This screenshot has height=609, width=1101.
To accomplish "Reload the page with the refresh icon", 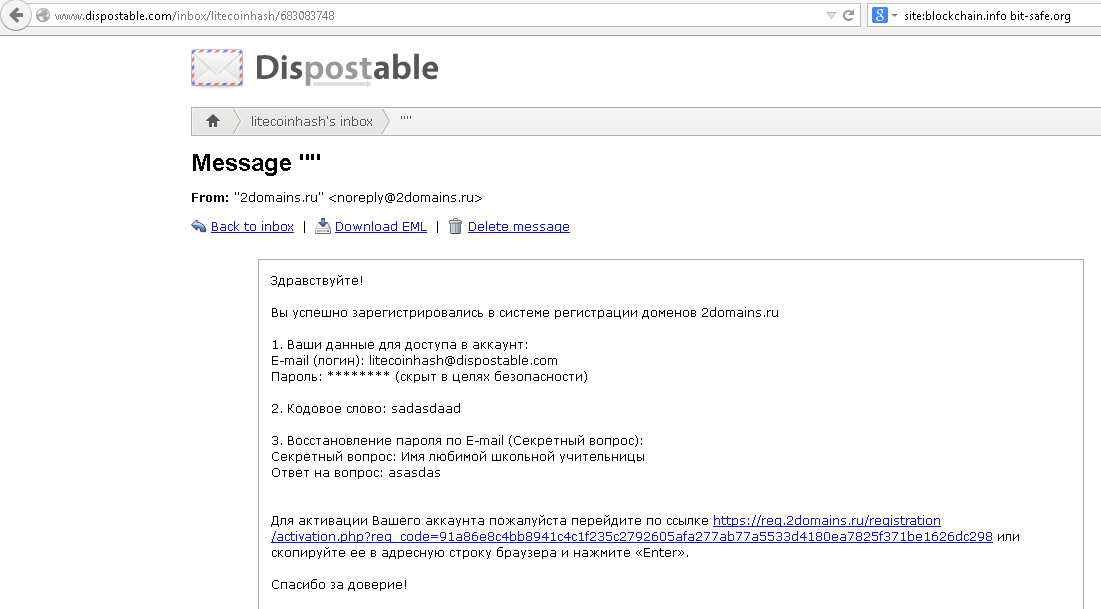I will [x=848, y=15].
